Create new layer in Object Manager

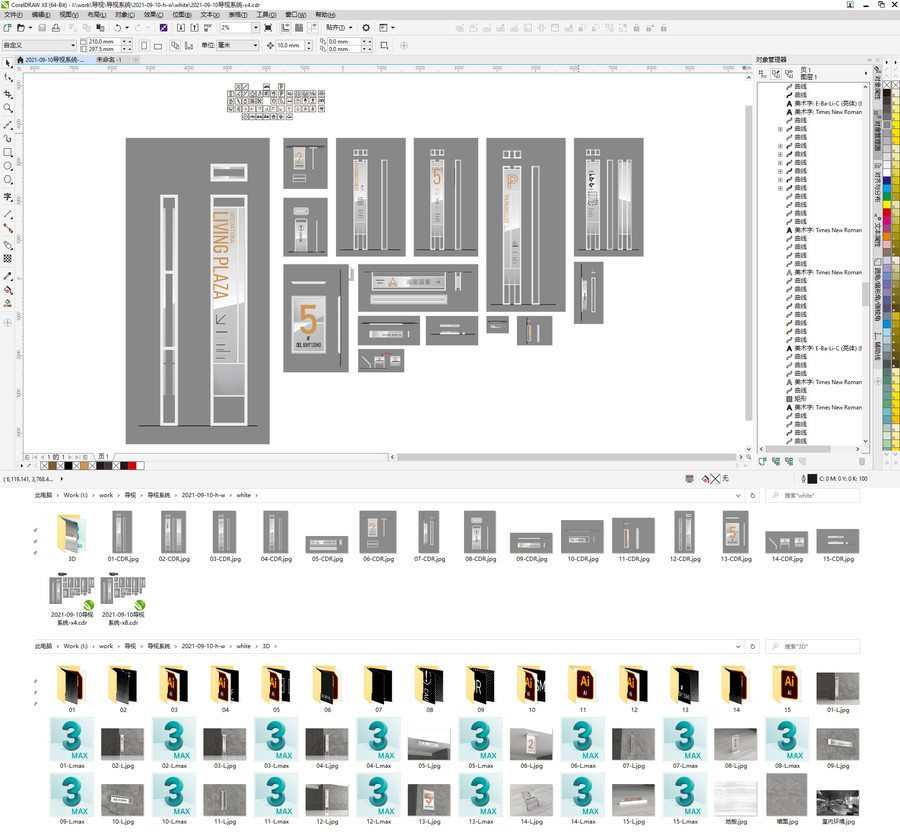pyautogui.click(x=762, y=461)
